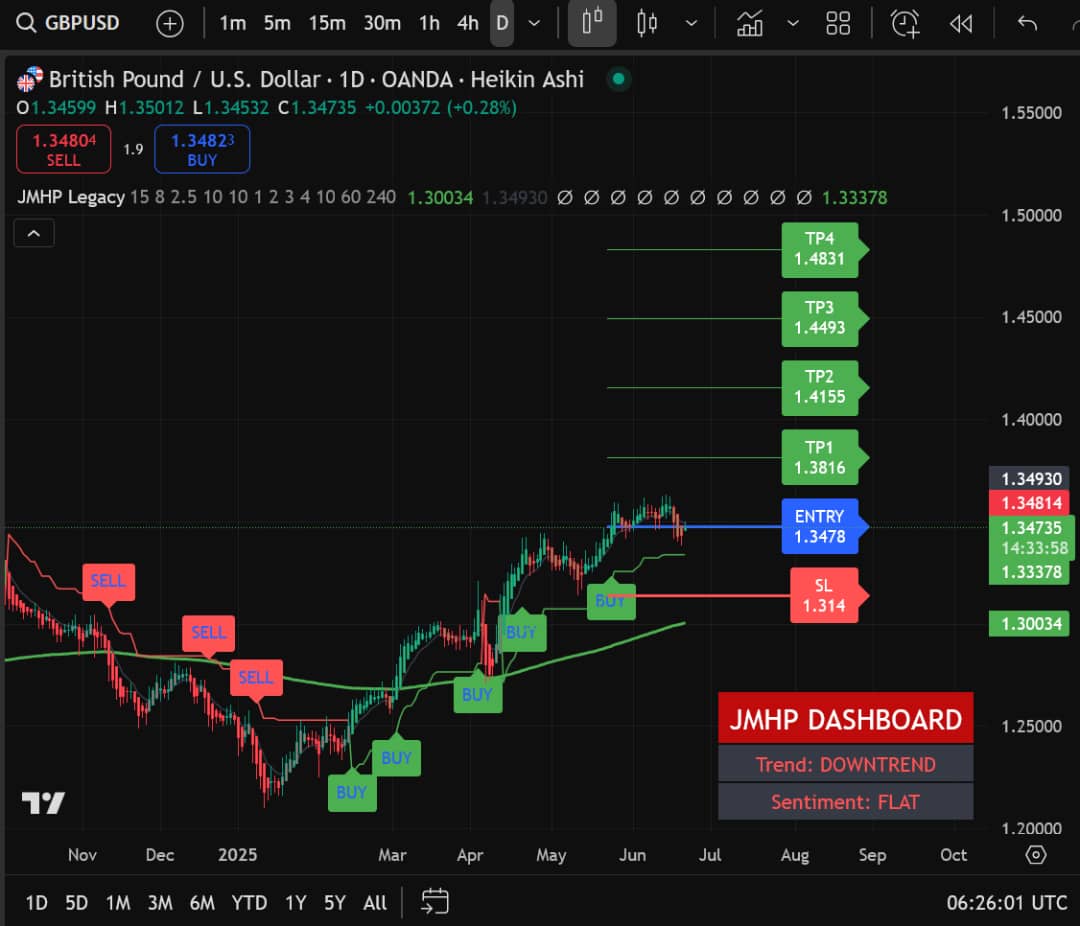Set range to 6M
Image resolution: width=1080 pixels, height=926 pixels.
click(x=202, y=903)
